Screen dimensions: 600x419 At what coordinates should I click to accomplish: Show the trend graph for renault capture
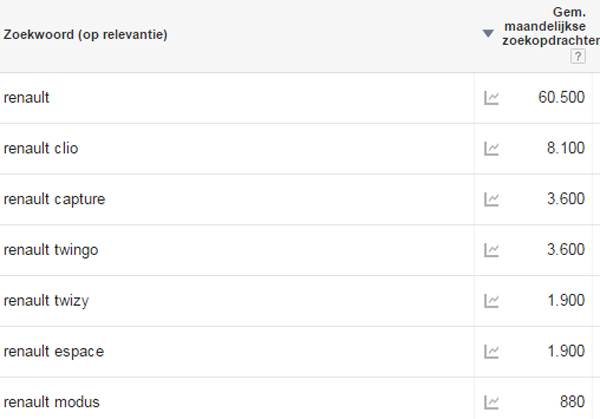point(491,199)
